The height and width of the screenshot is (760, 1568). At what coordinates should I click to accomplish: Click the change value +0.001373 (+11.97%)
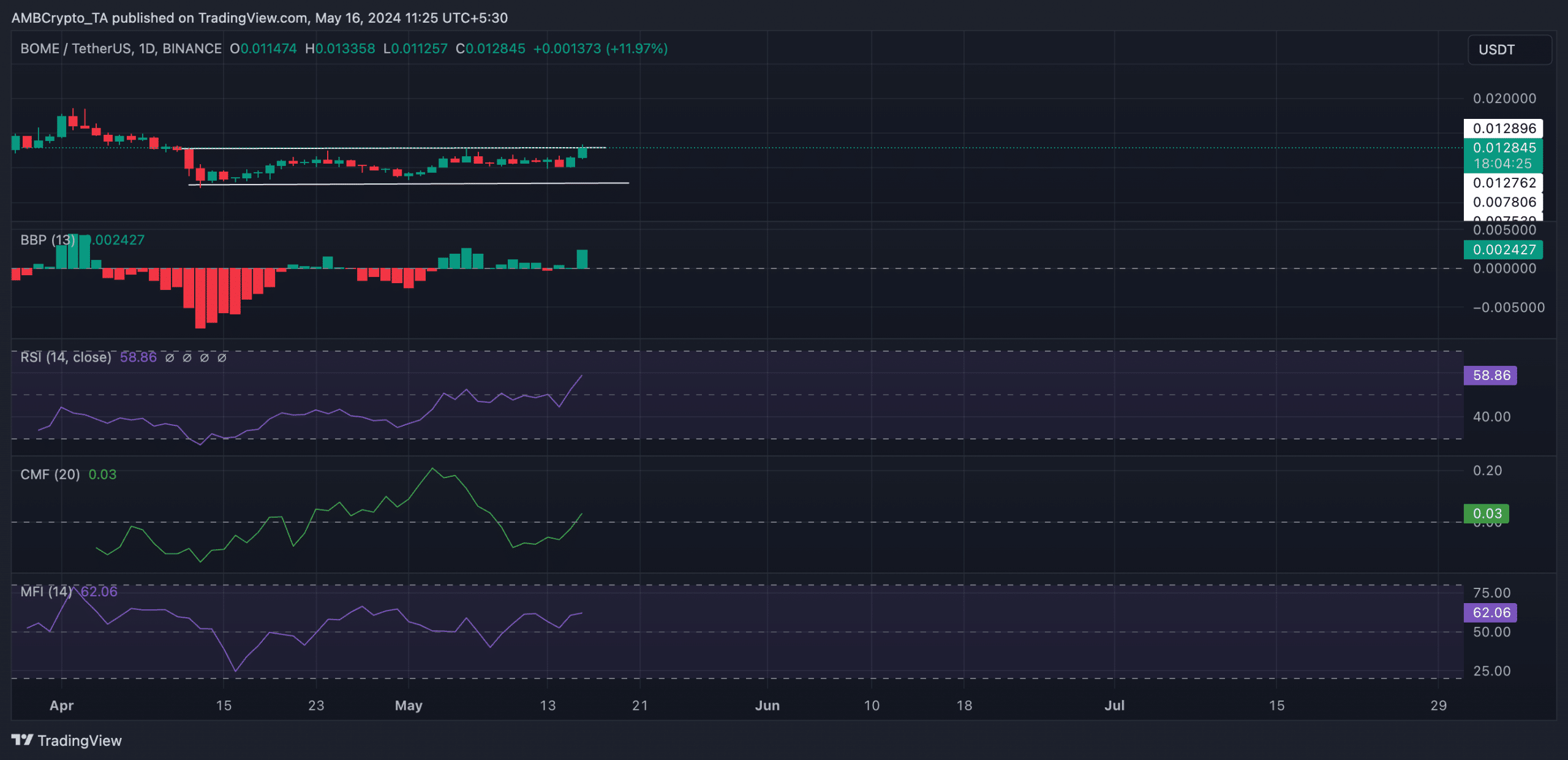click(x=600, y=48)
